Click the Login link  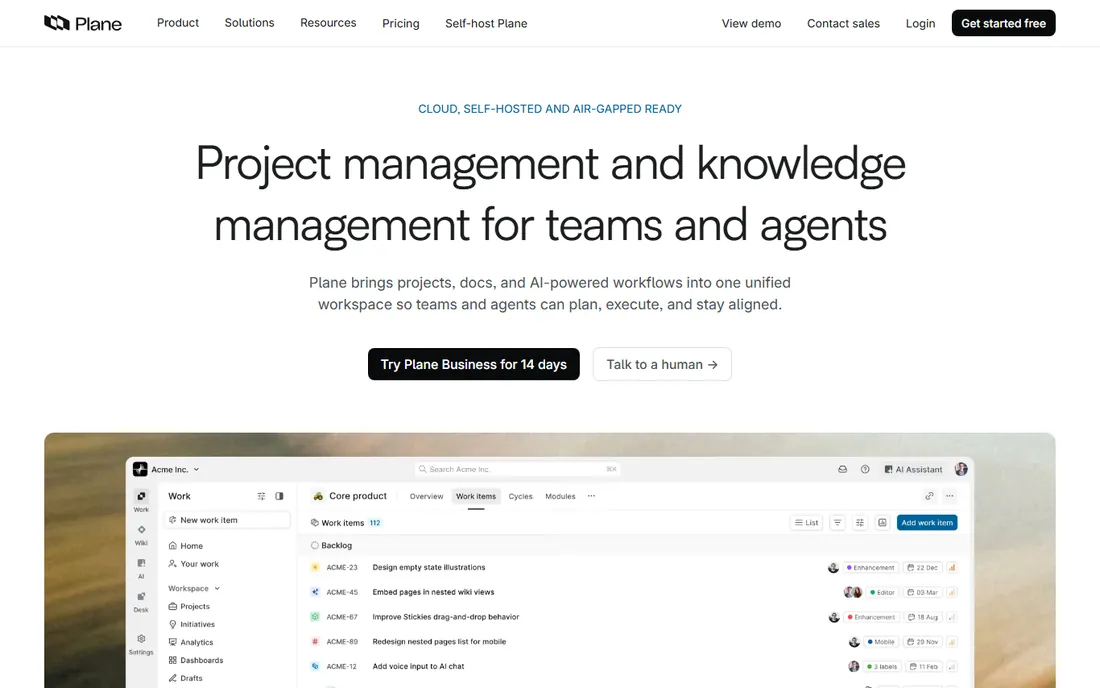pos(920,23)
